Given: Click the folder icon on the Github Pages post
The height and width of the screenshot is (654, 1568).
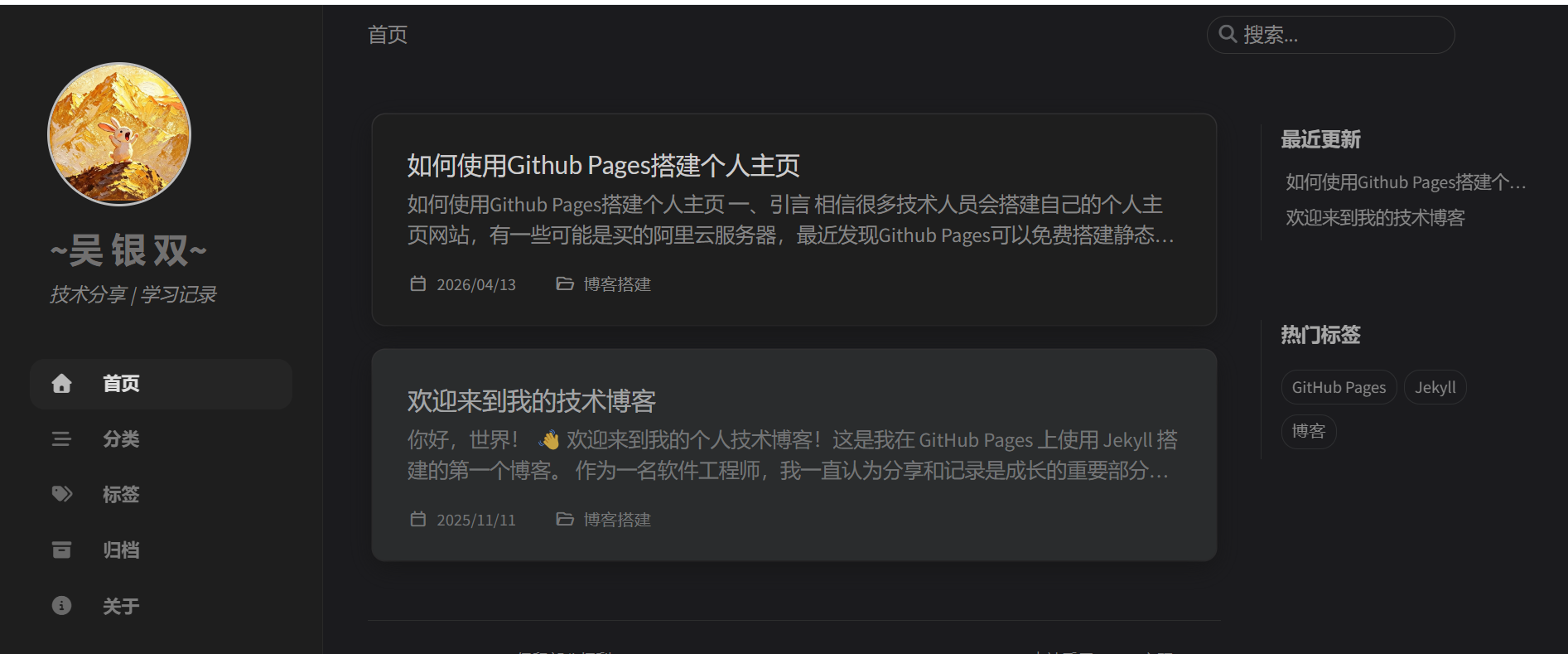Looking at the screenshot, I should (x=565, y=284).
